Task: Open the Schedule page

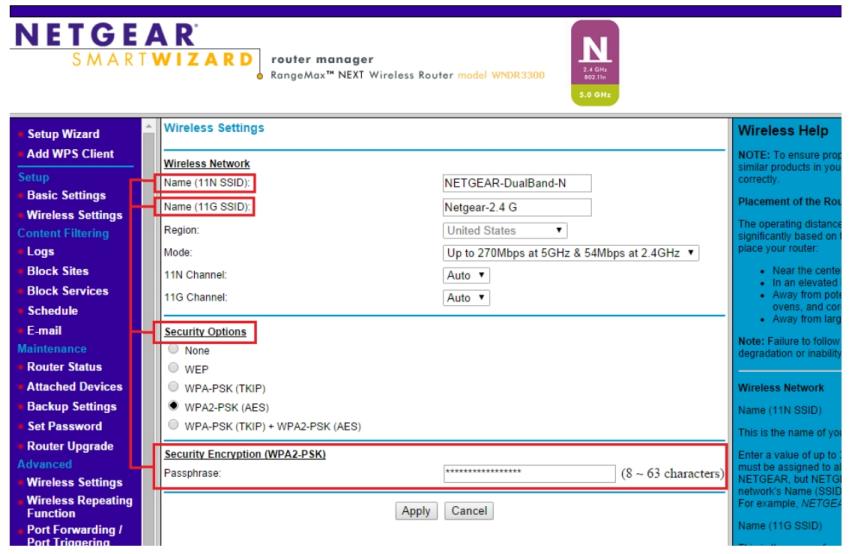Action: point(53,311)
